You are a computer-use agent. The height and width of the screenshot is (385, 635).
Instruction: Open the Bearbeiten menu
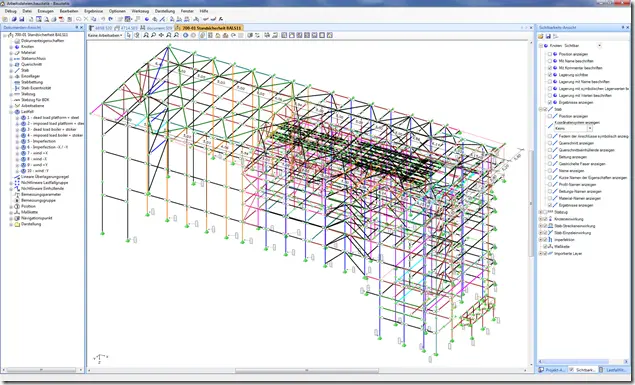point(69,11)
